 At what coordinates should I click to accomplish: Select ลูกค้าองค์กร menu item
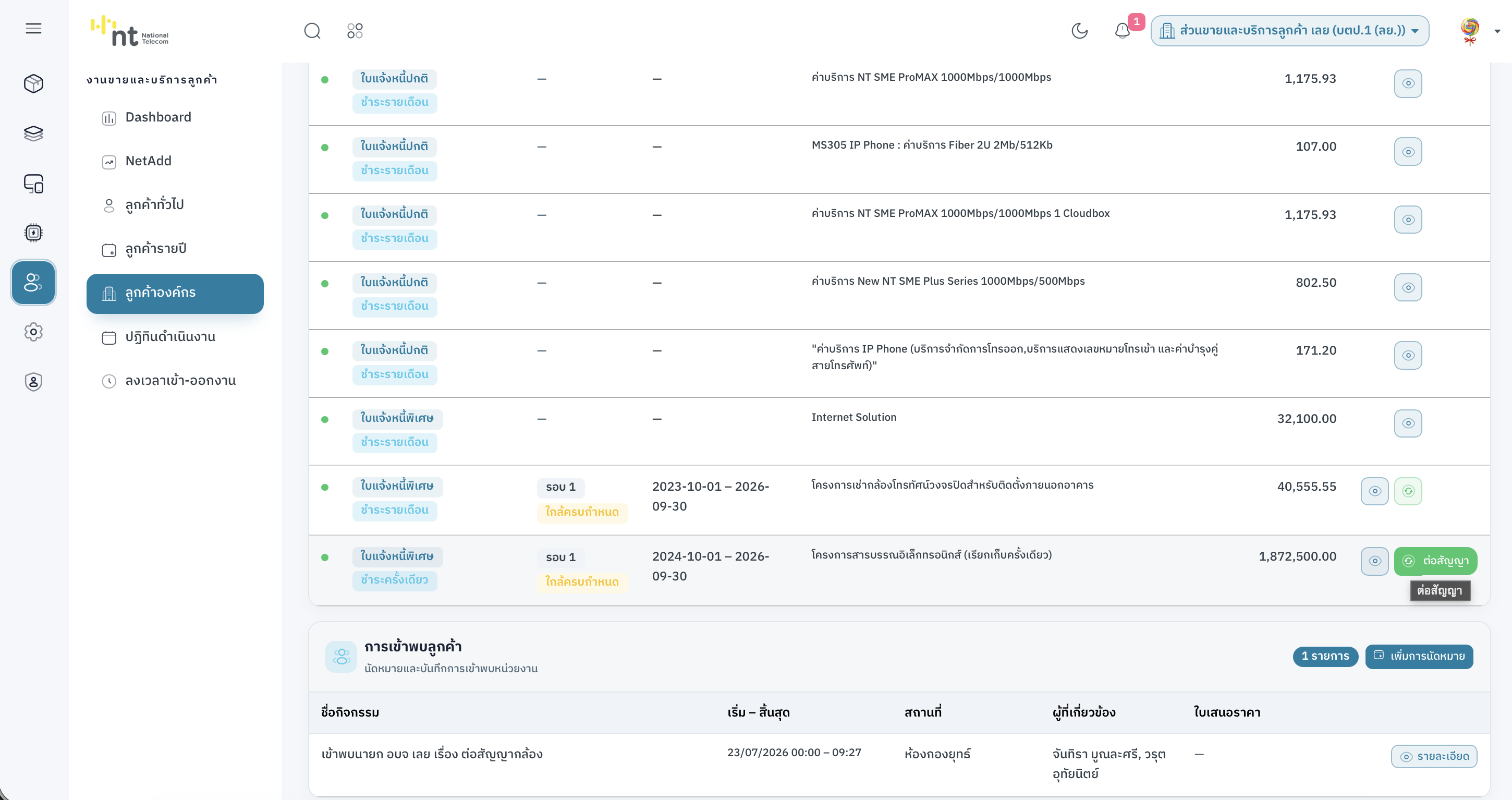click(175, 293)
